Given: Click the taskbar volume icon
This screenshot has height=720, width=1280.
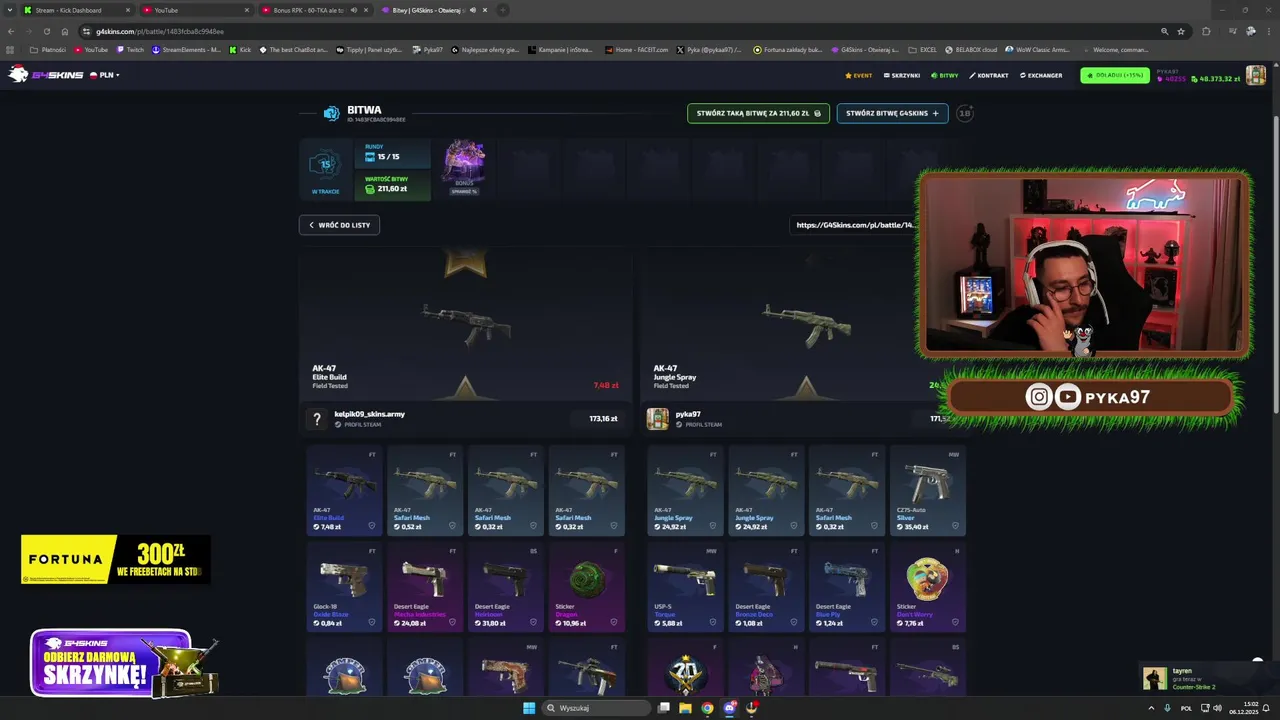Looking at the screenshot, I should point(1216,708).
